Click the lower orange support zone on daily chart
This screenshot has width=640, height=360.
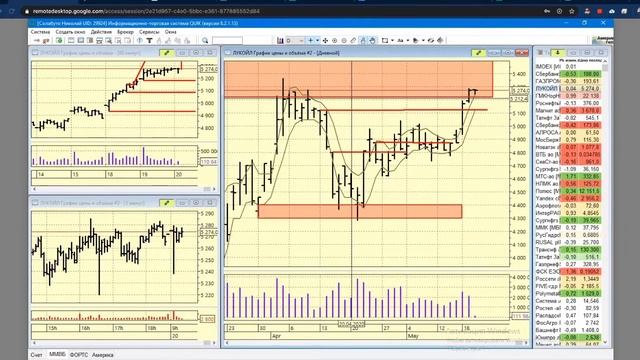coord(360,211)
